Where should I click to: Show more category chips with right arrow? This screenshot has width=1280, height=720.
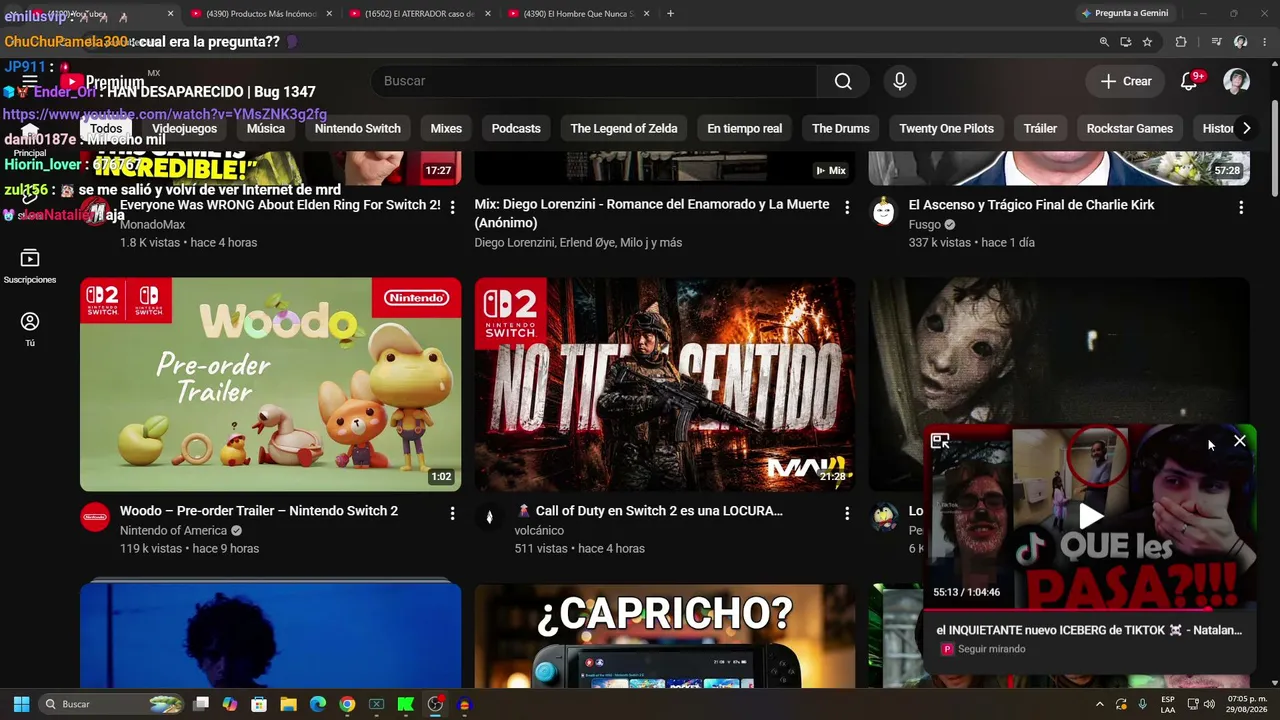coord(1246,128)
